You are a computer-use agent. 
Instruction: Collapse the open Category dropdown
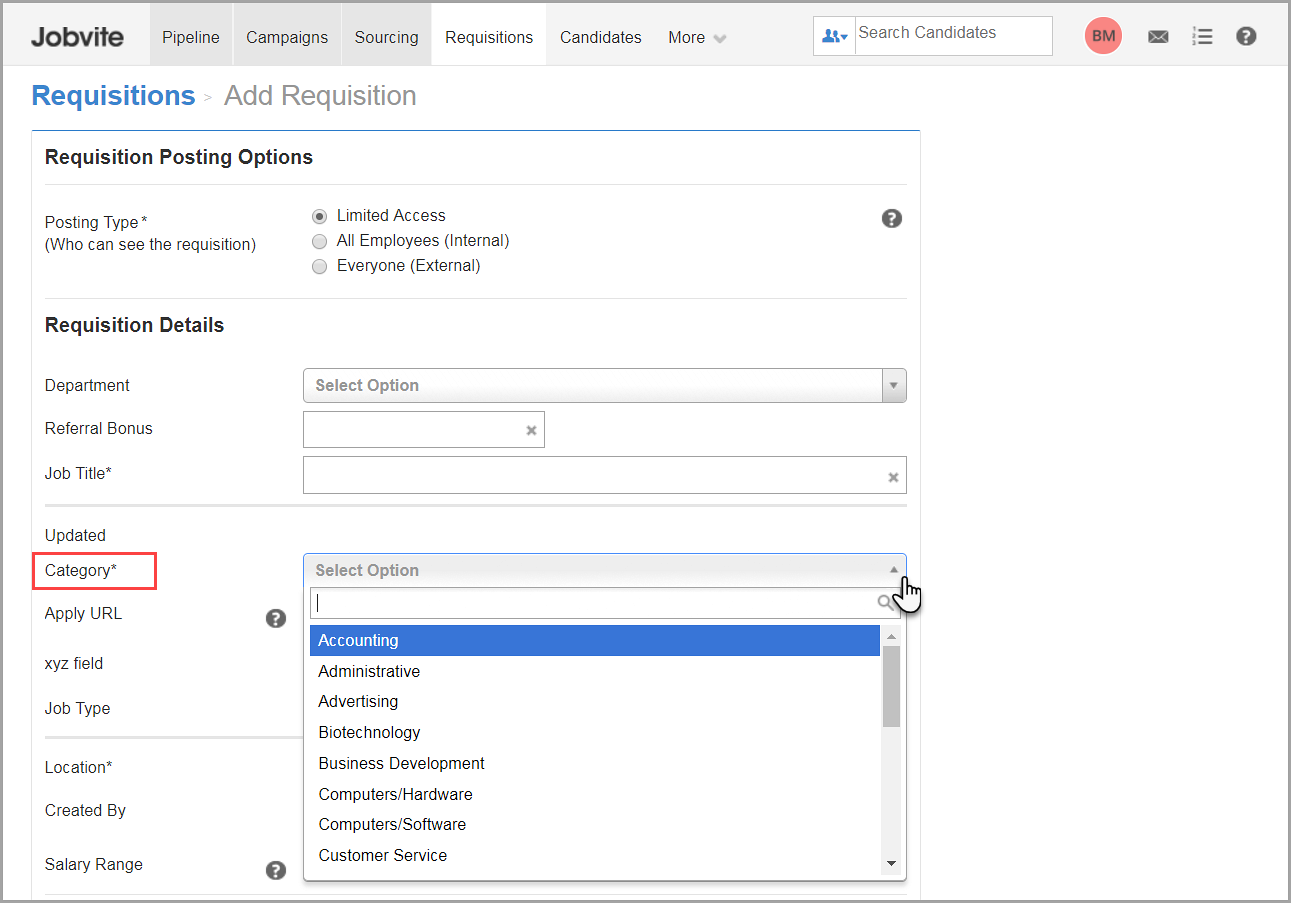[x=894, y=569]
